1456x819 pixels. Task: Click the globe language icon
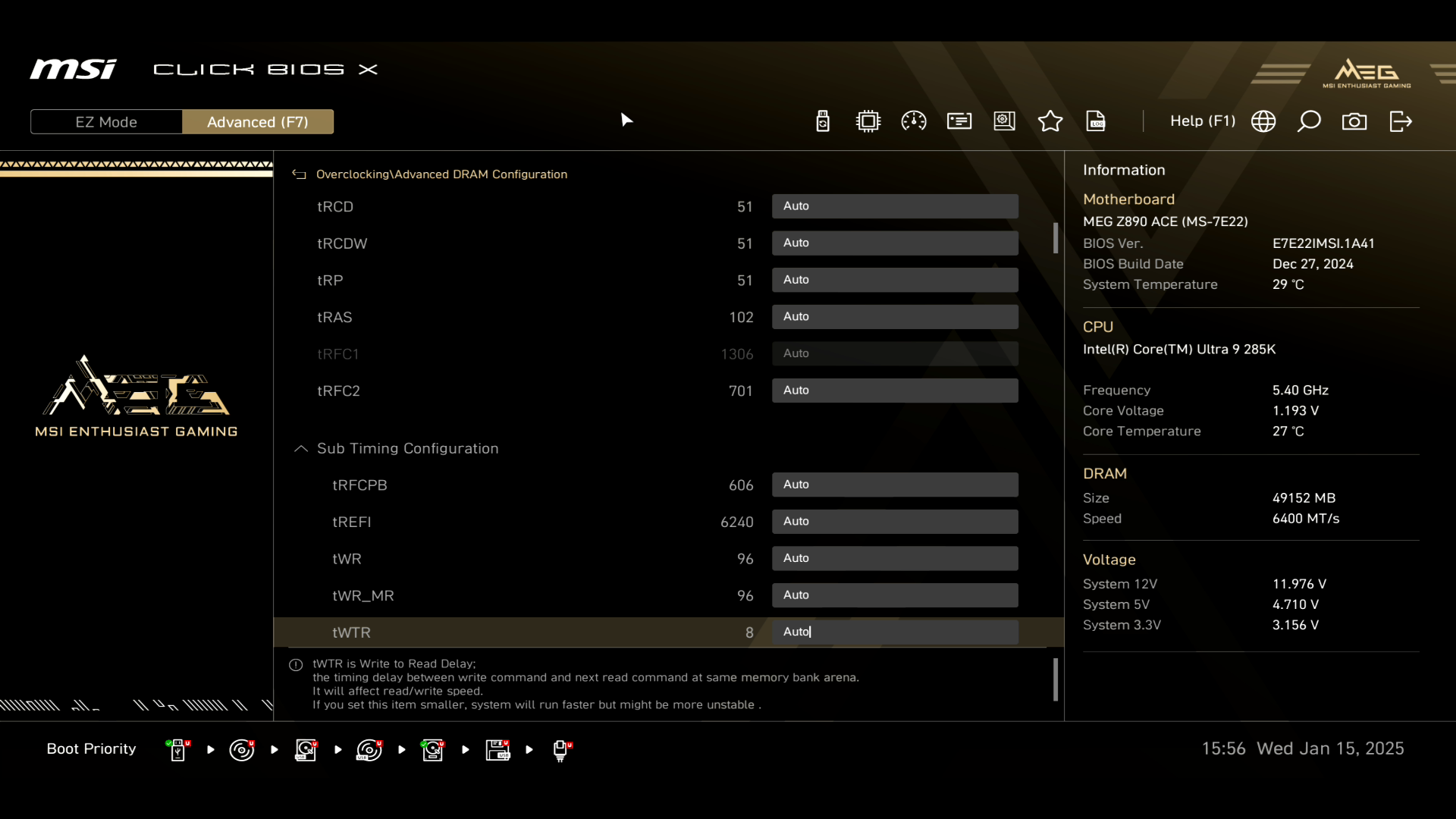(x=1263, y=121)
